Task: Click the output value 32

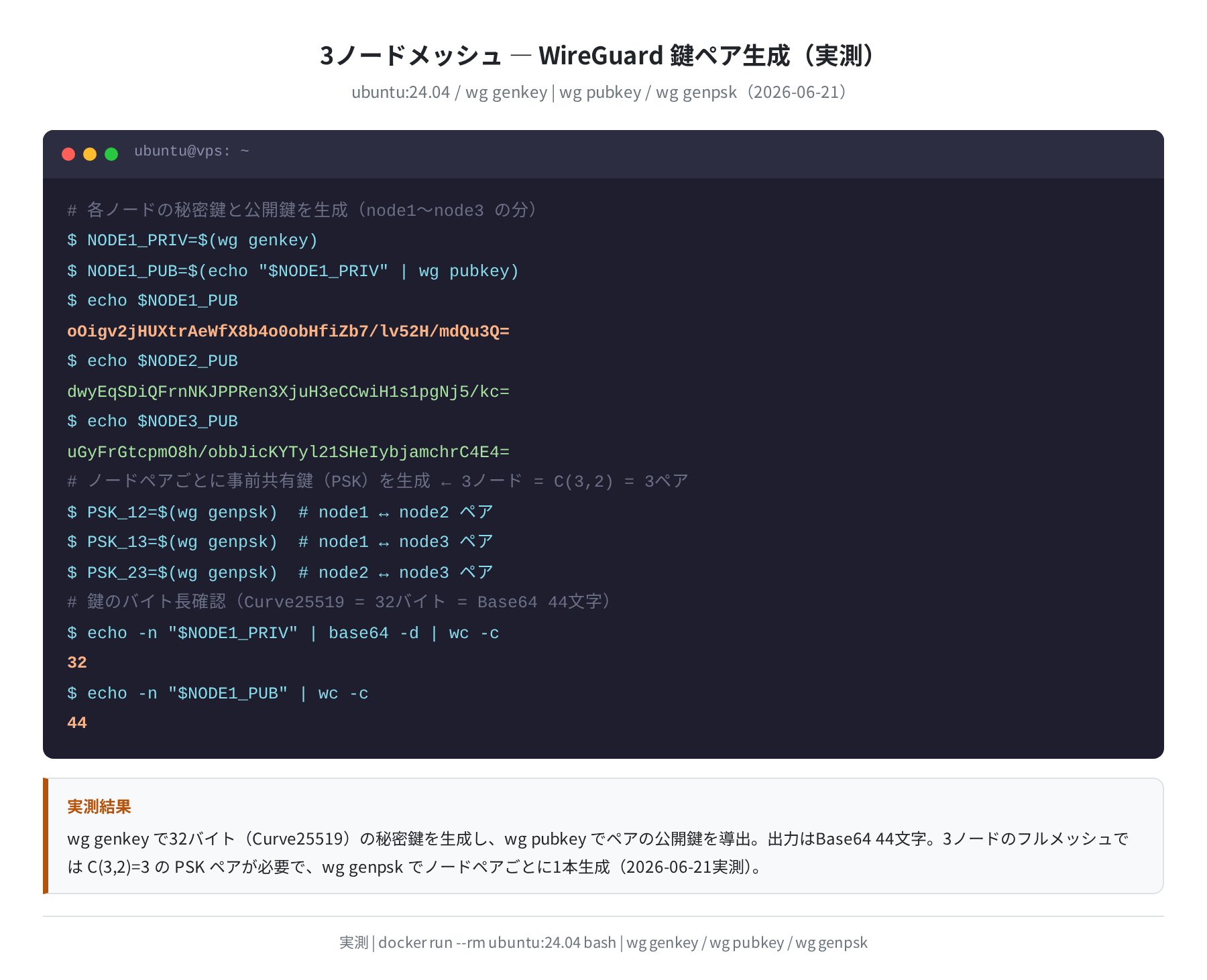Action: pyautogui.click(x=77, y=663)
